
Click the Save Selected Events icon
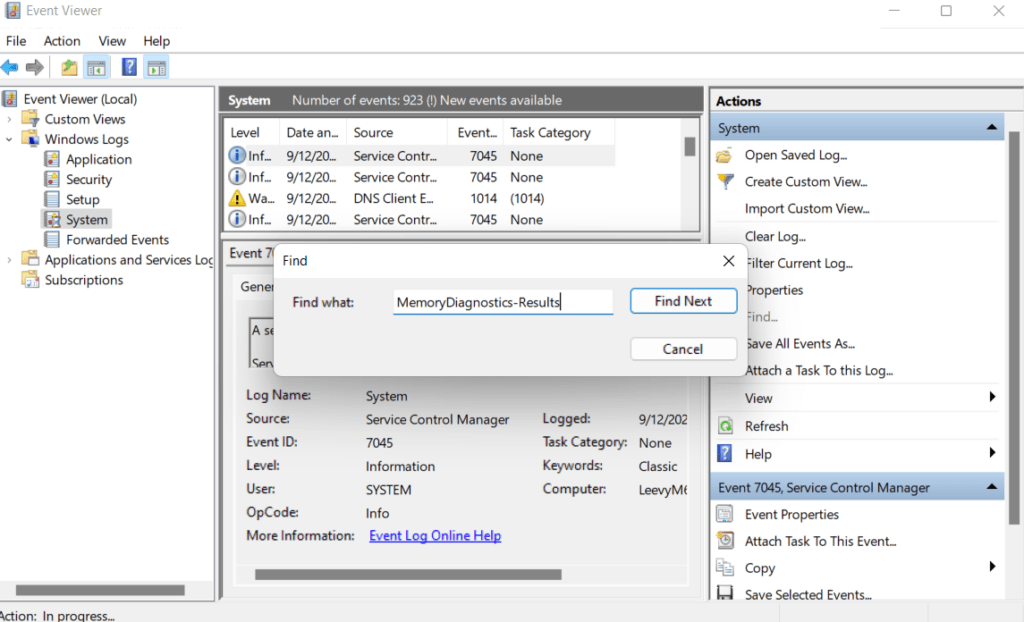(x=725, y=594)
